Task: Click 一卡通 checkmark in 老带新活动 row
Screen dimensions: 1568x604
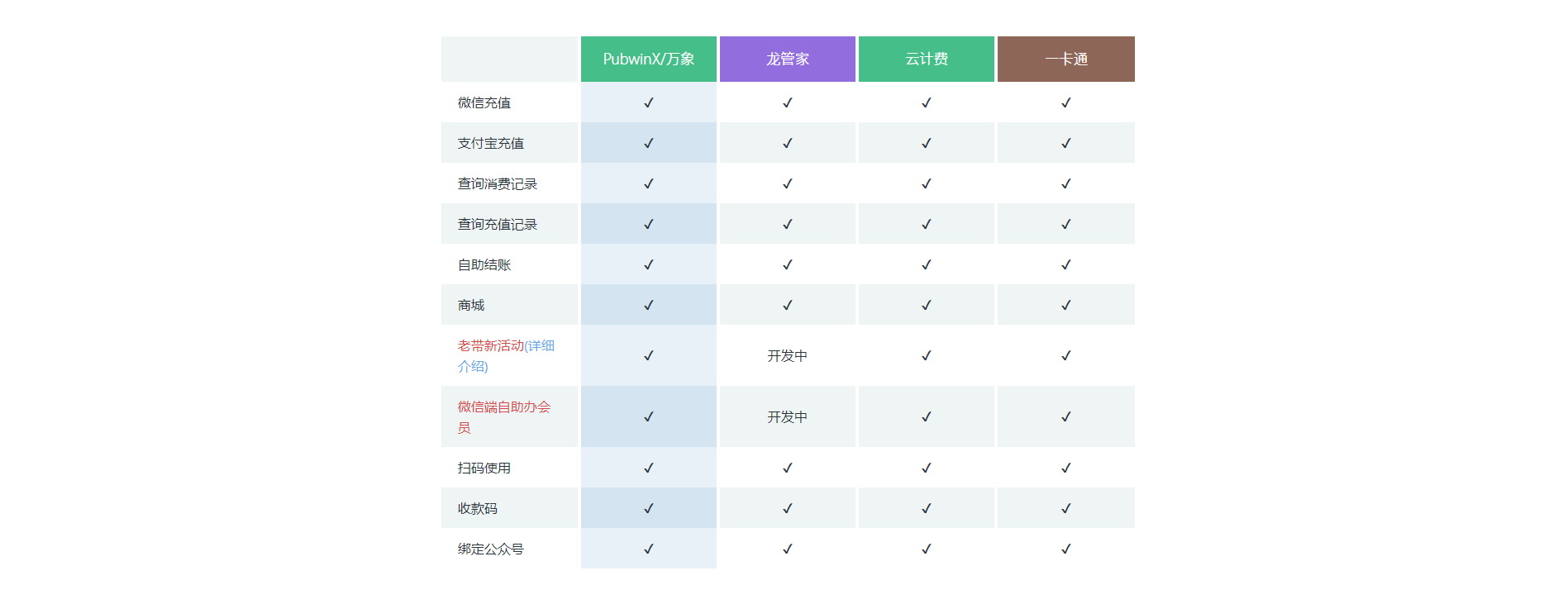Action: click(x=1066, y=355)
